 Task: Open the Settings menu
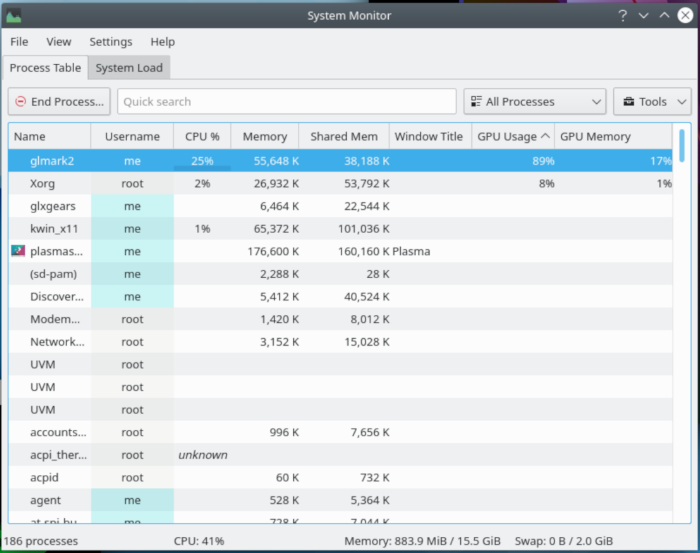click(110, 42)
